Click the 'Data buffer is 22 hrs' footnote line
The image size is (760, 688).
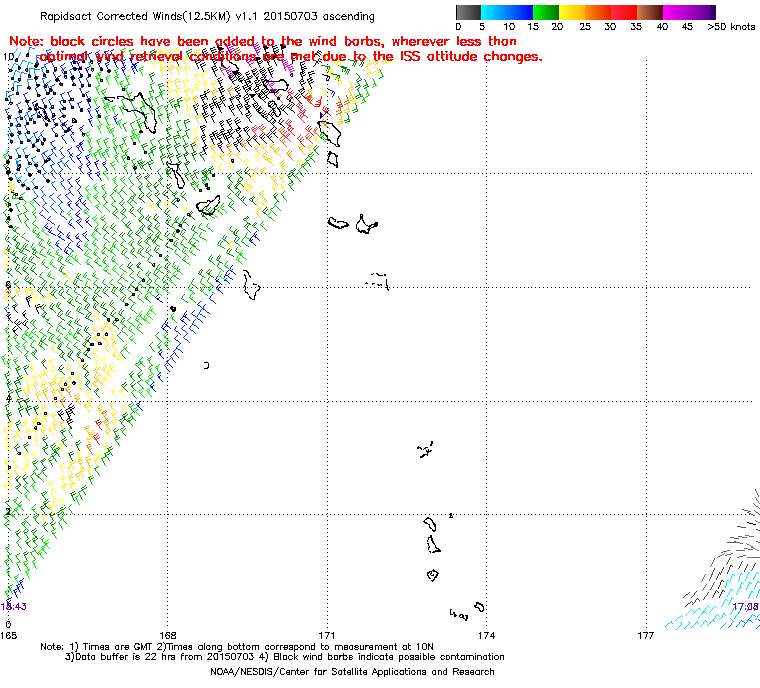(285, 657)
